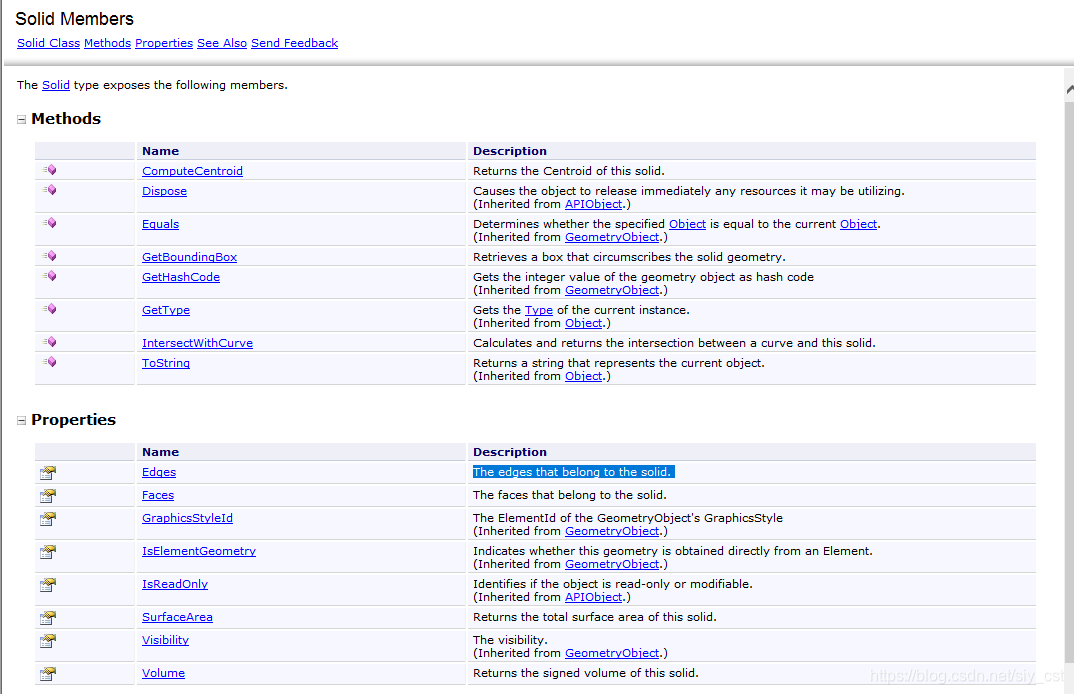Click the property icon beside IsElementGeometry
Screen dimensions: 1074x694
coord(48,552)
